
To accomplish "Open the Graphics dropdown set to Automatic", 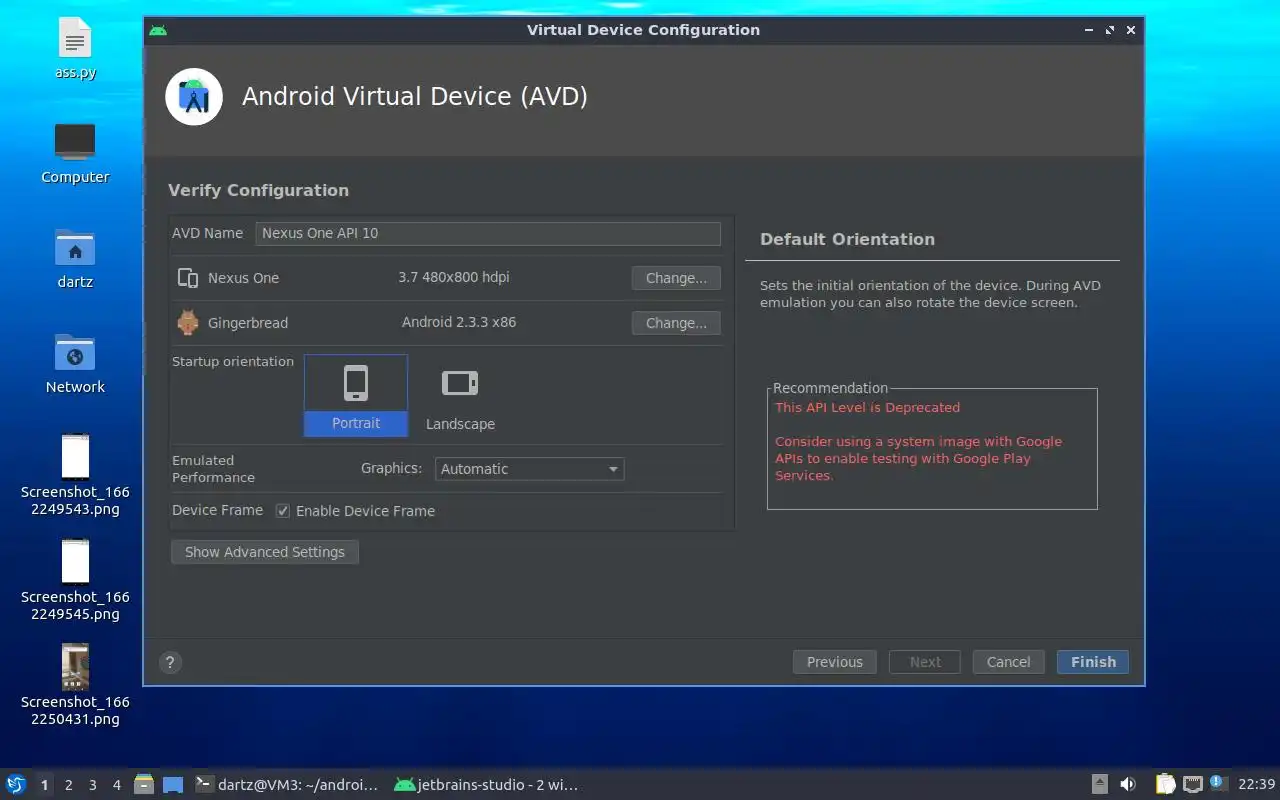I will (530, 469).
